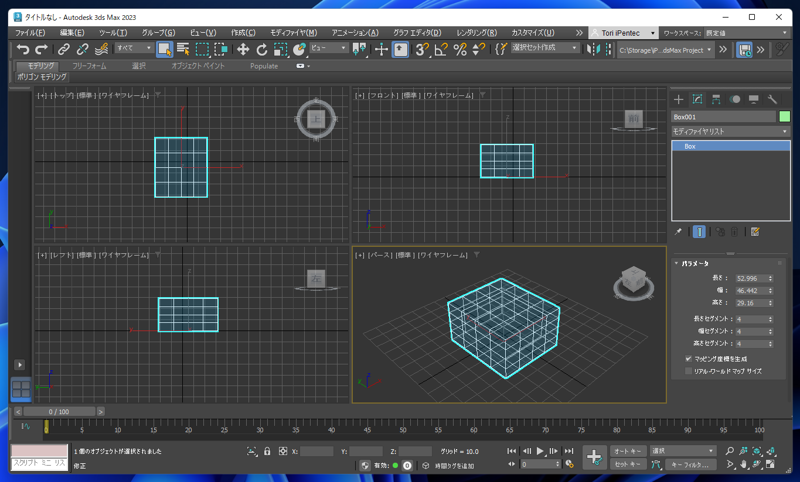Viewport: 800px width, 482px height.
Task: Open the Tori iPentec user account dropdown
Action: pyautogui.click(x=623, y=33)
